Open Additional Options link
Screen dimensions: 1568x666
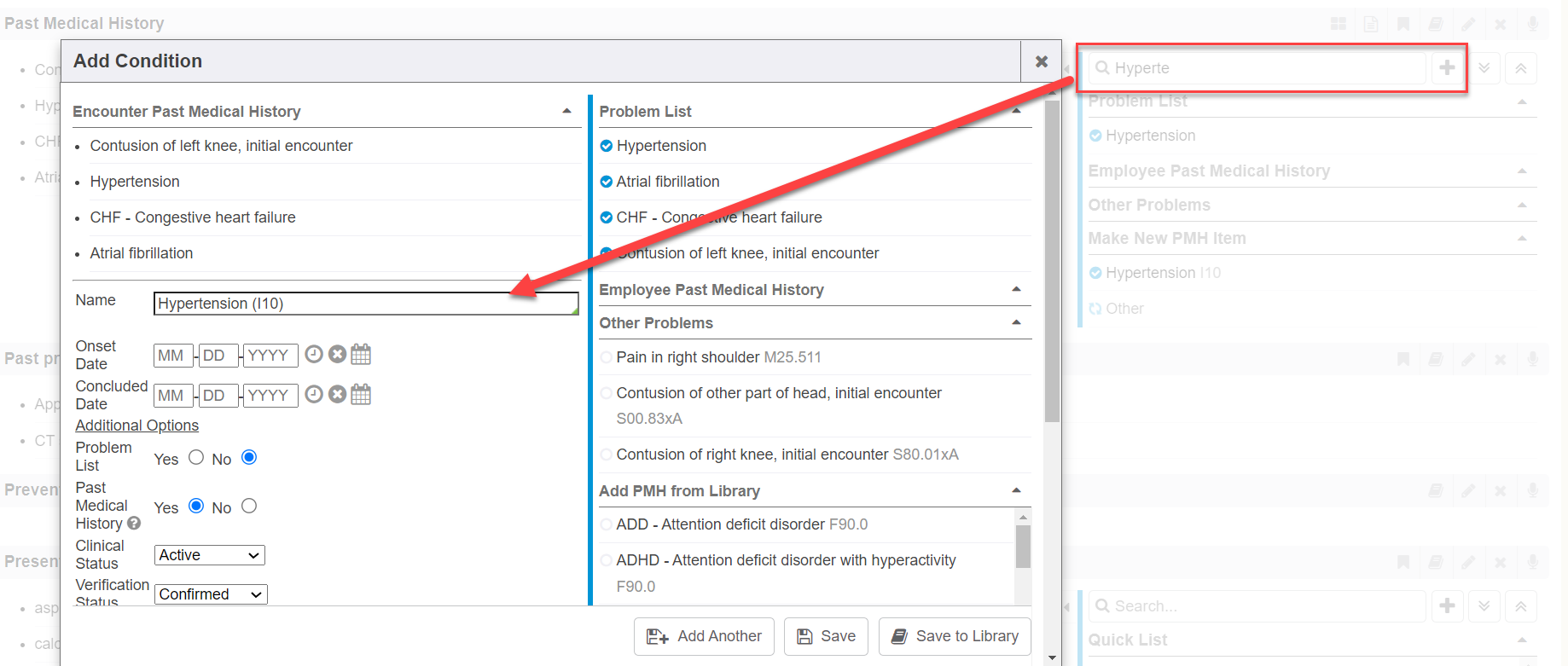136,426
